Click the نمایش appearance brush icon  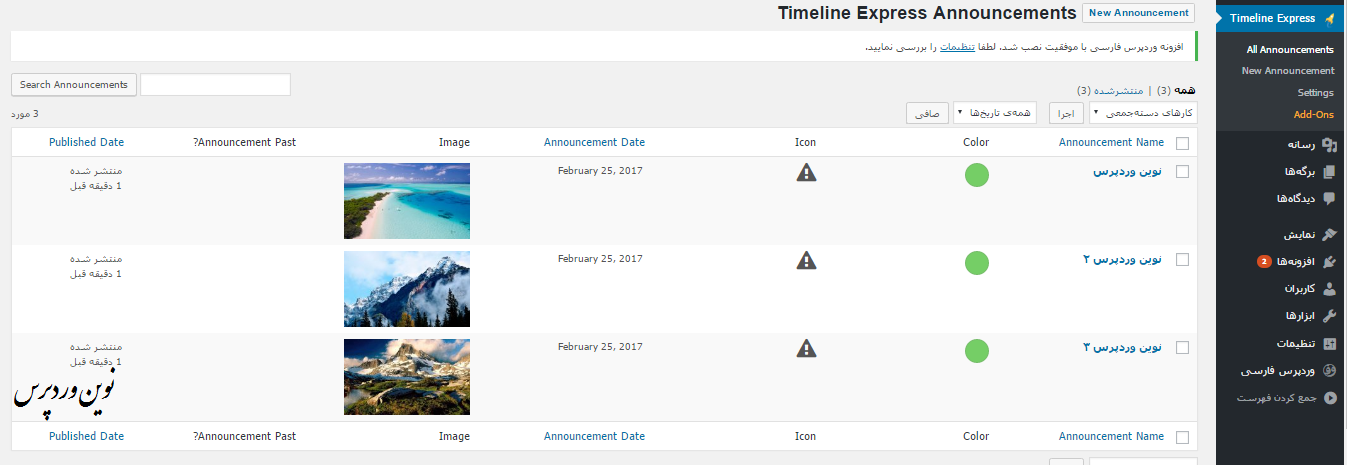[x=1329, y=235]
